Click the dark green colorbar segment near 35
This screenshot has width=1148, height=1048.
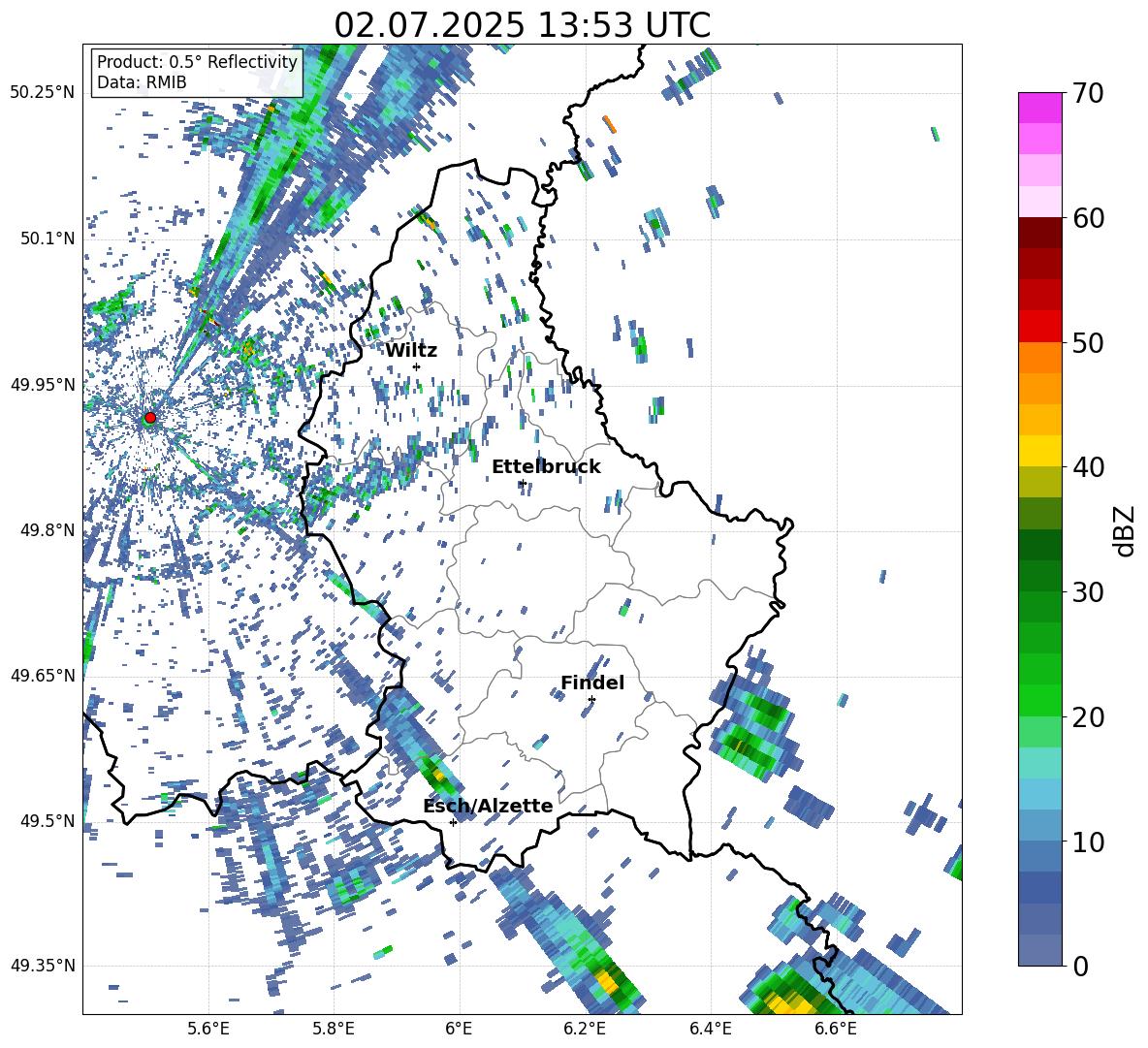point(1039,545)
